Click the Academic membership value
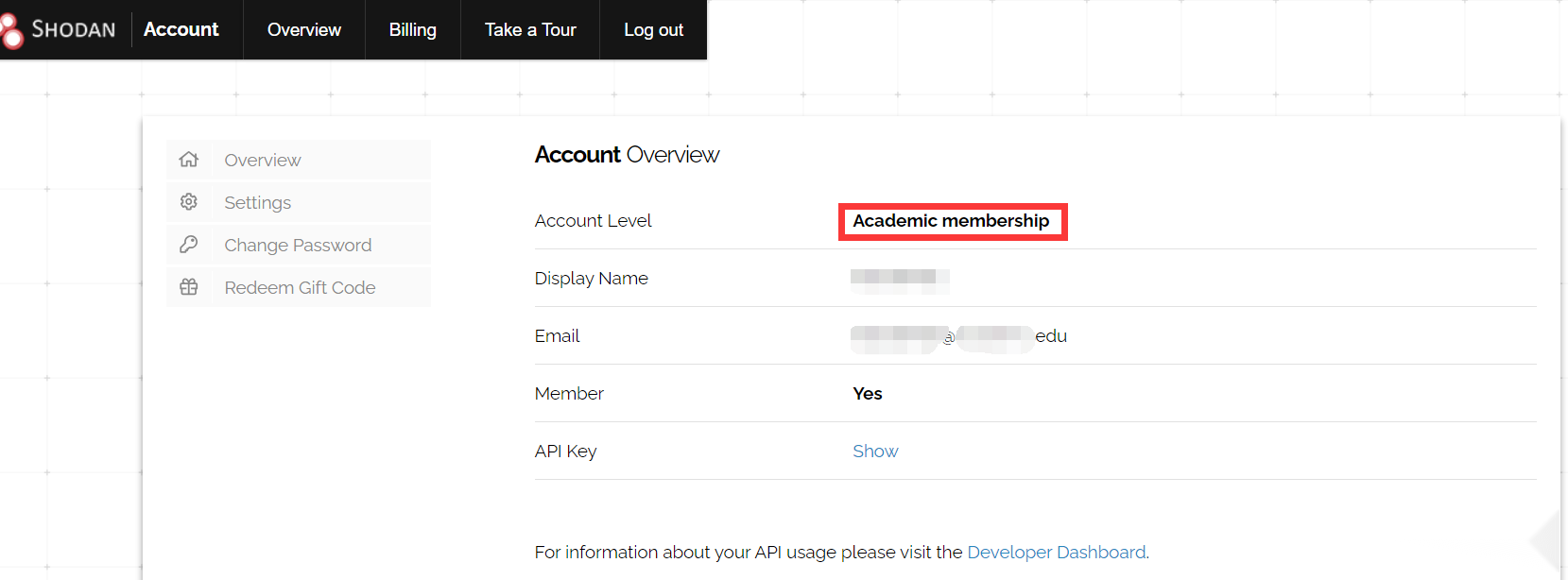Image resolution: width=1568 pixels, height=580 pixels. pyautogui.click(x=951, y=220)
